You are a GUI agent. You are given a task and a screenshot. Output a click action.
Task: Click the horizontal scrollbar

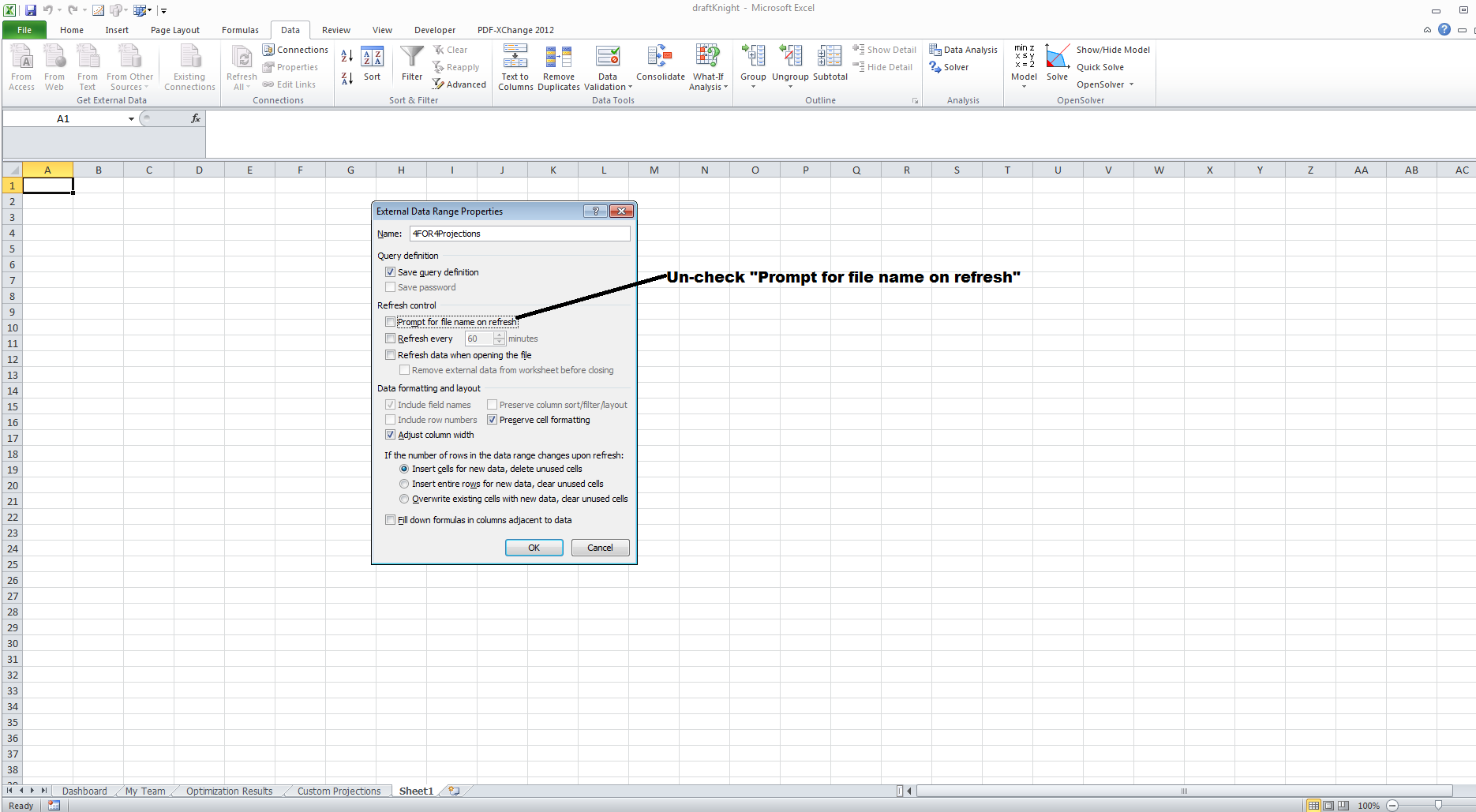point(1183,791)
